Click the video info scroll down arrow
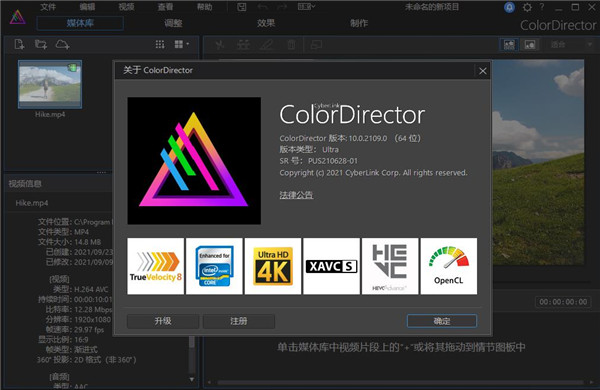 (x=192, y=379)
